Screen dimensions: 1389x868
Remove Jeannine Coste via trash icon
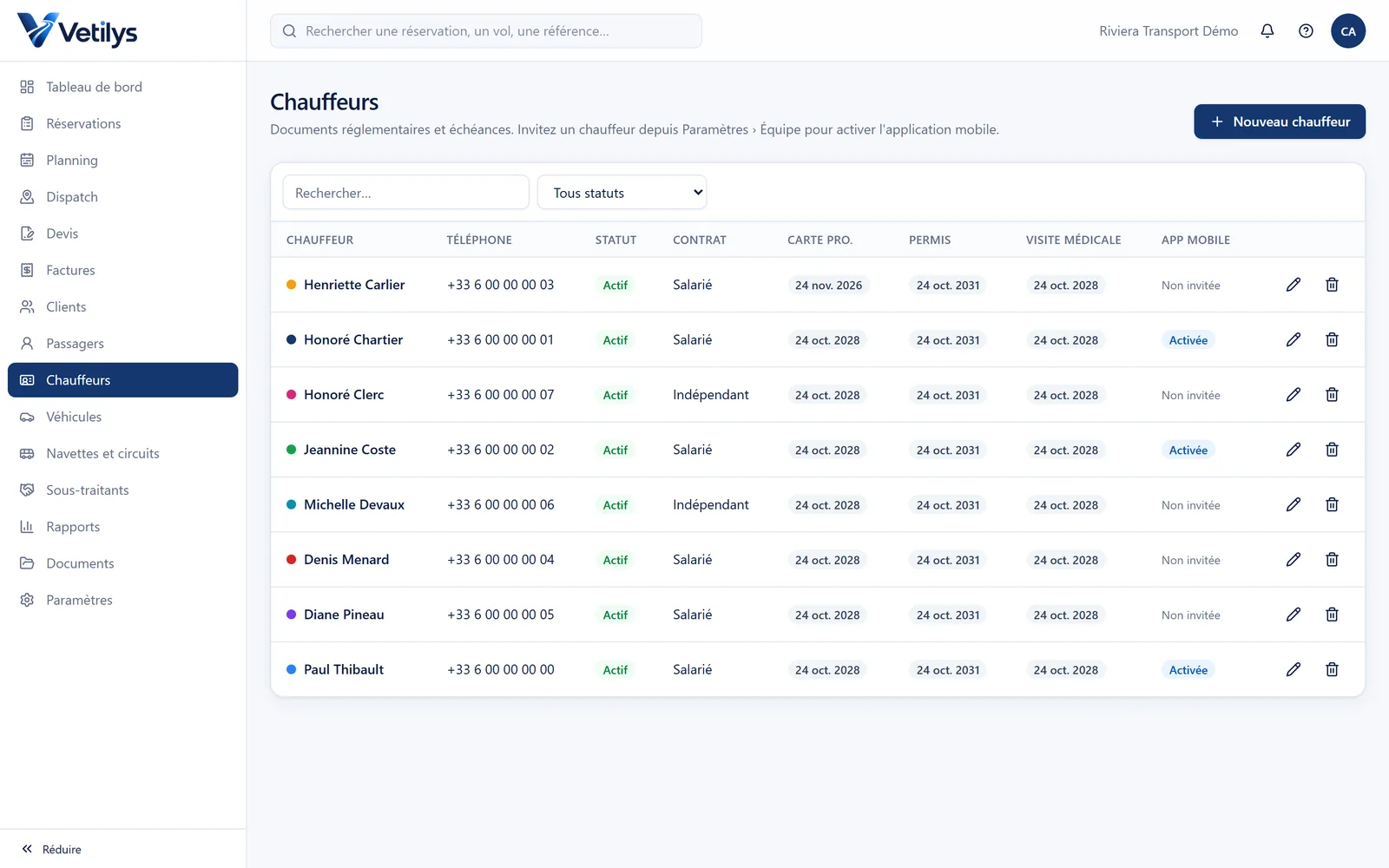coord(1332,450)
